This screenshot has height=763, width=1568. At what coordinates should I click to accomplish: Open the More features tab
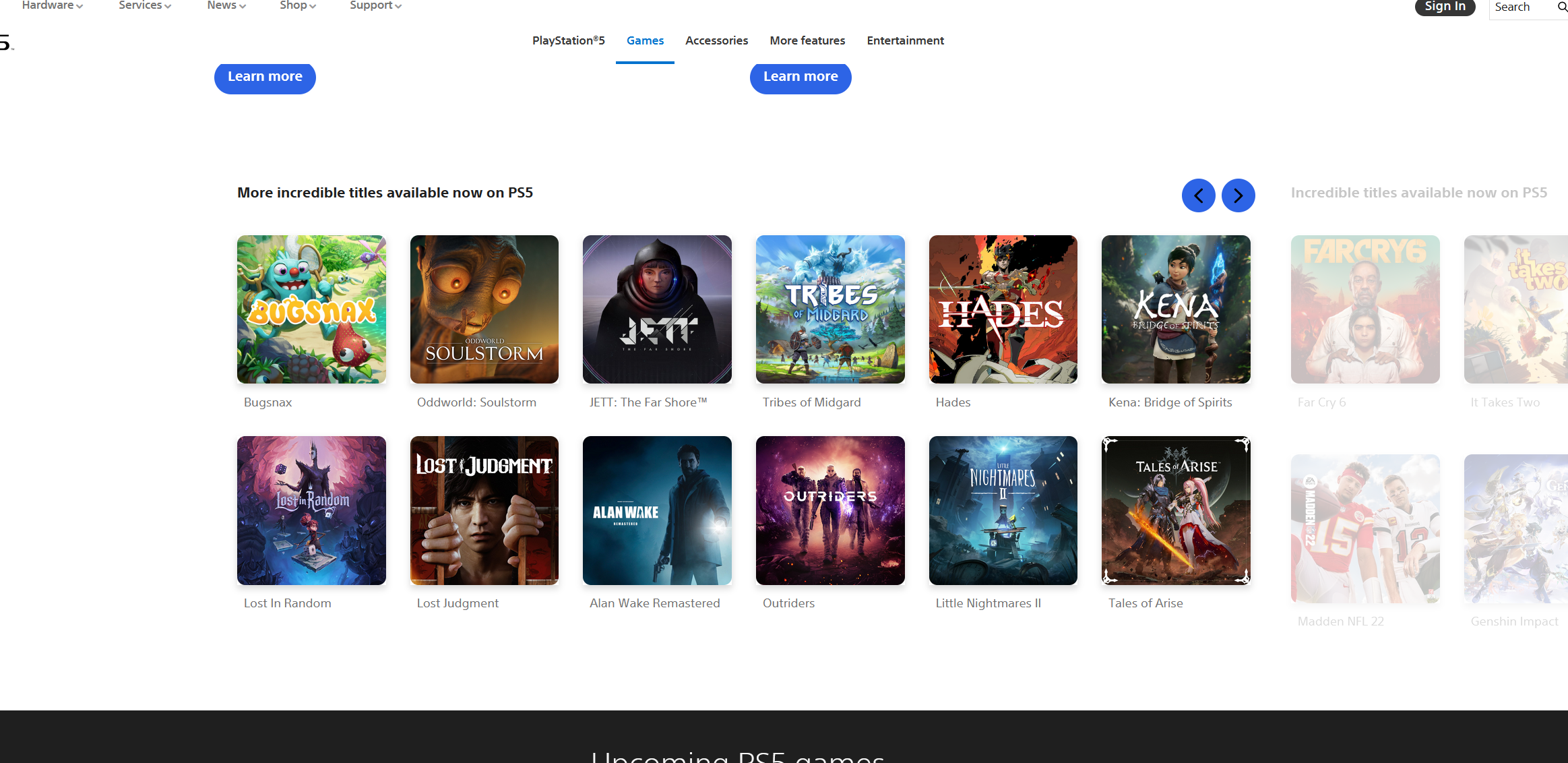(x=807, y=40)
